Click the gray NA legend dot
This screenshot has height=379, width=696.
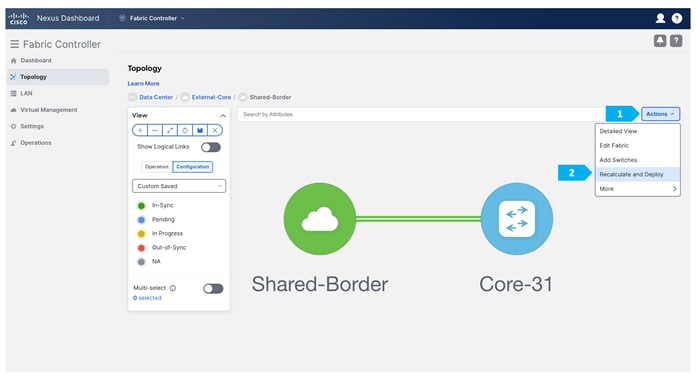[x=141, y=262]
